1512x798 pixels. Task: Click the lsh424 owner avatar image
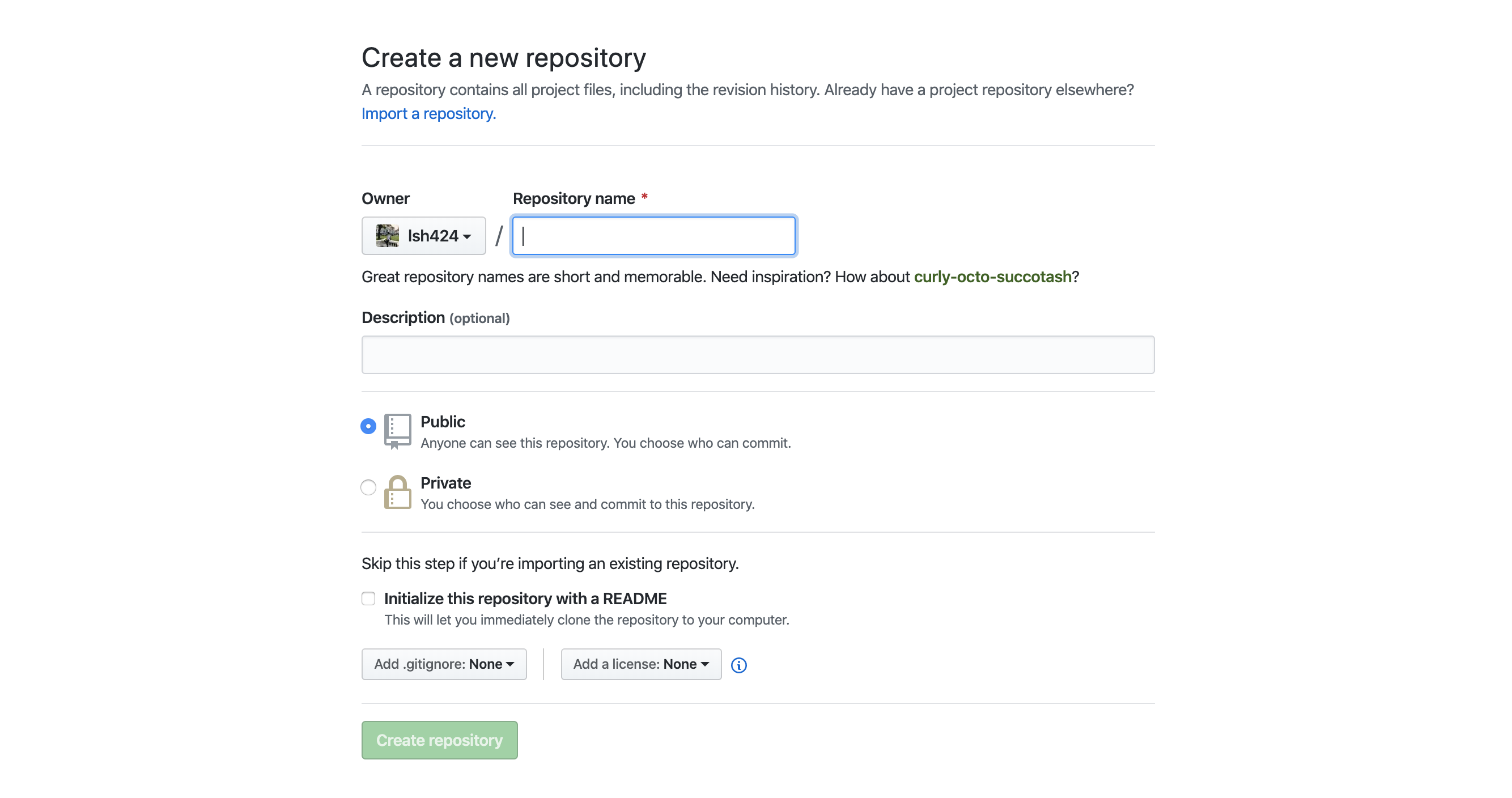388,235
